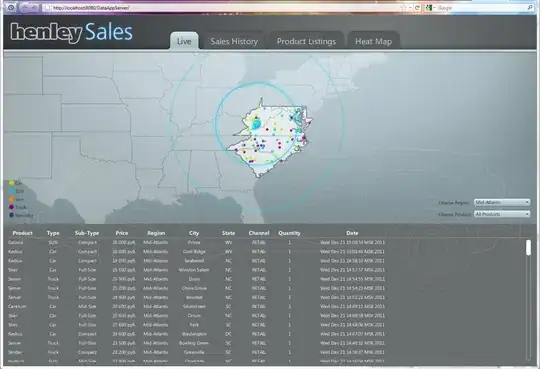
Task: Select the Live tab
Action: tap(184, 41)
